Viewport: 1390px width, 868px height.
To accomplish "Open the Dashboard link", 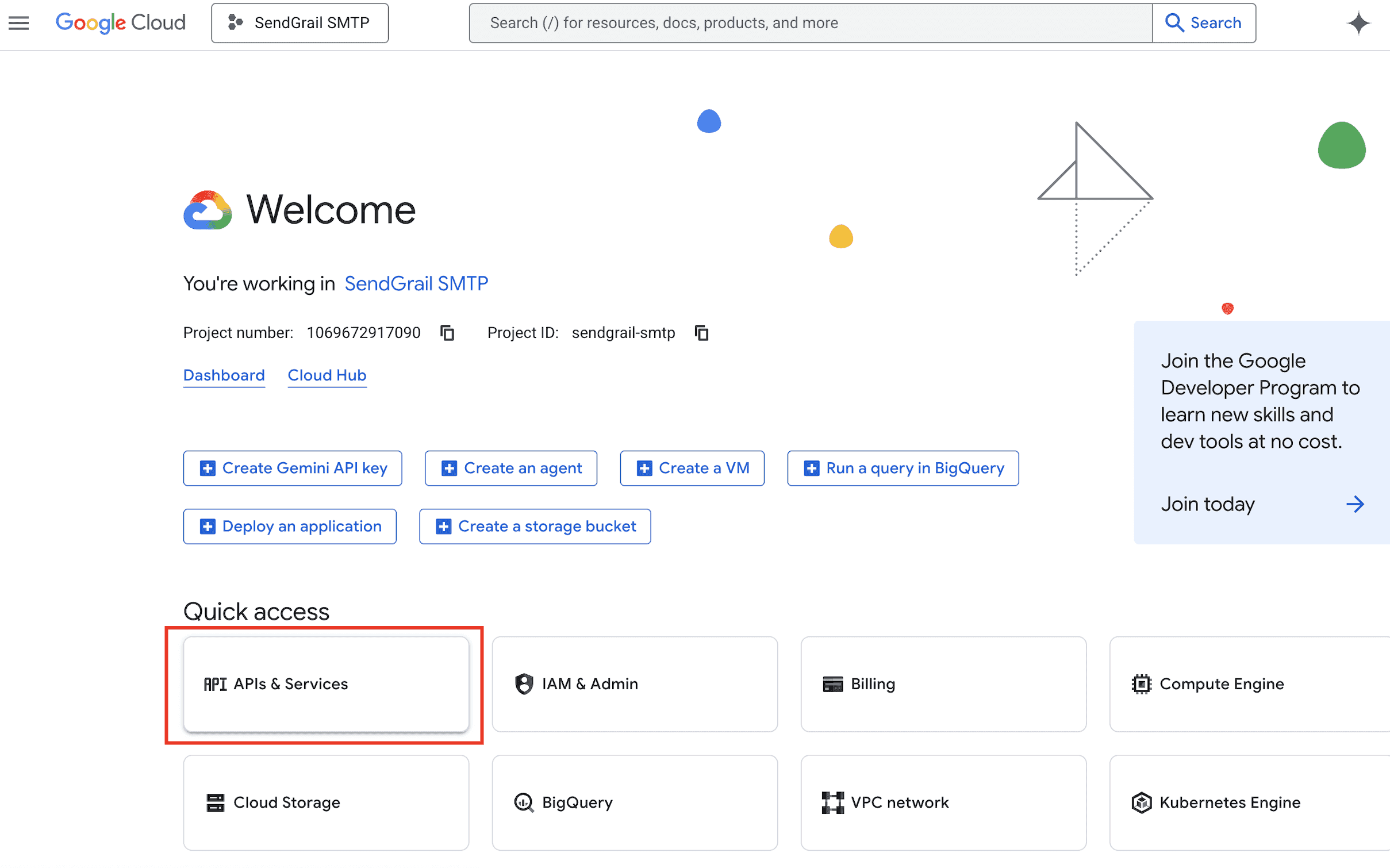I will point(224,375).
